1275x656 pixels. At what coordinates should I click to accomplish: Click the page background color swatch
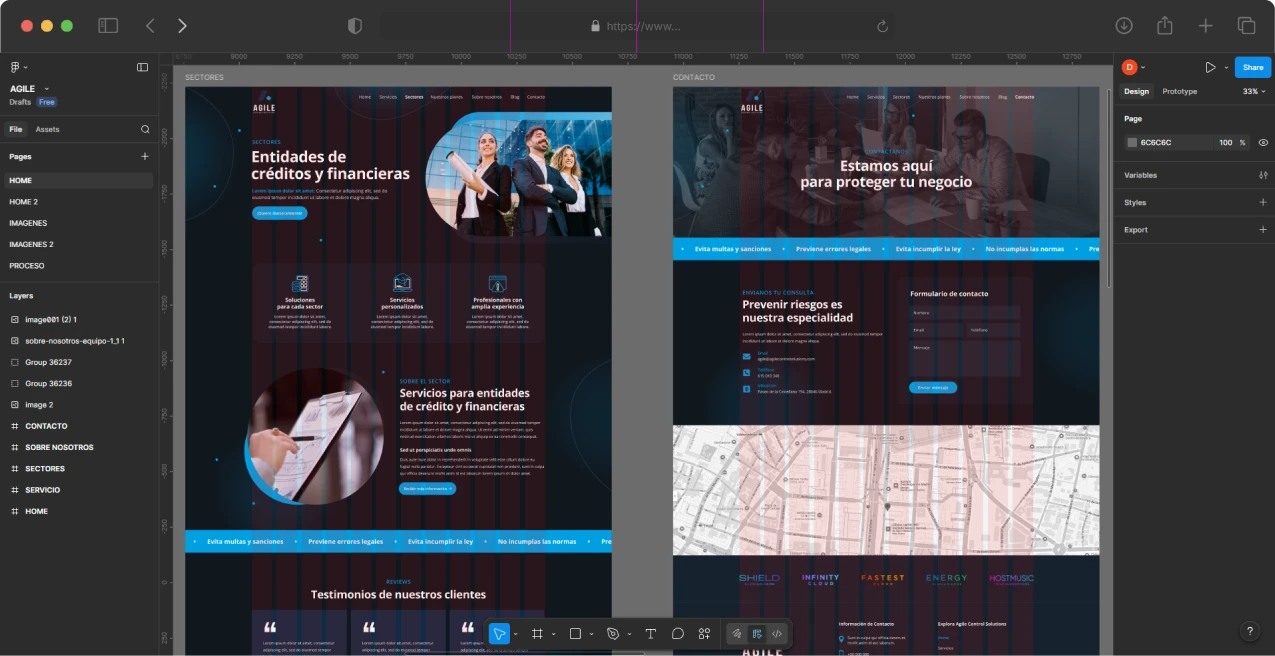1132,143
